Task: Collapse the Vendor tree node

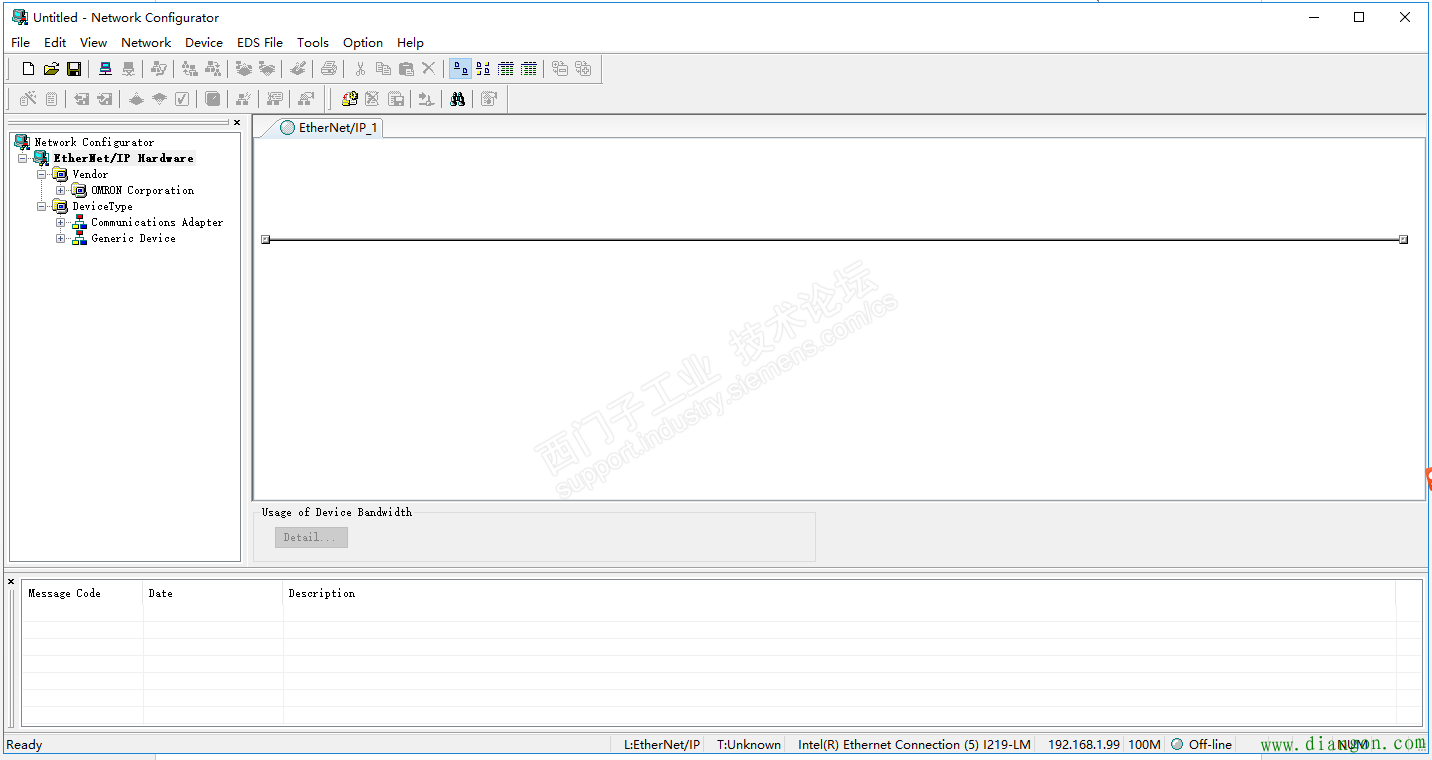Action: pos(42,175)
